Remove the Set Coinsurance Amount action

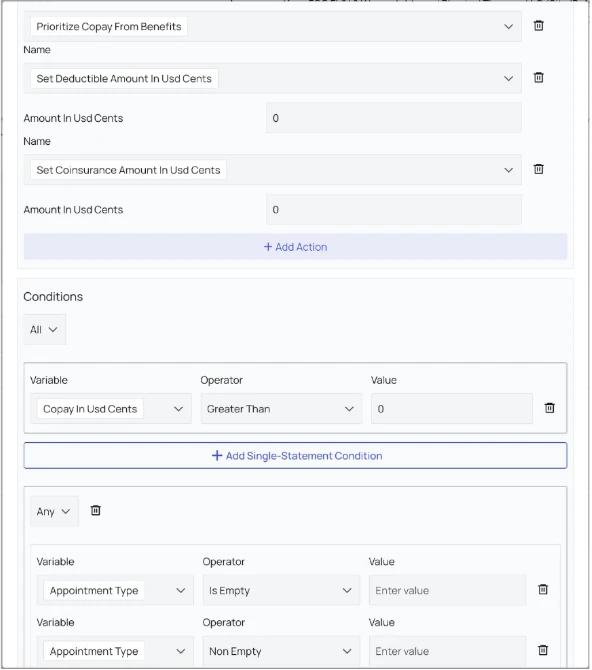click(539, 169)
